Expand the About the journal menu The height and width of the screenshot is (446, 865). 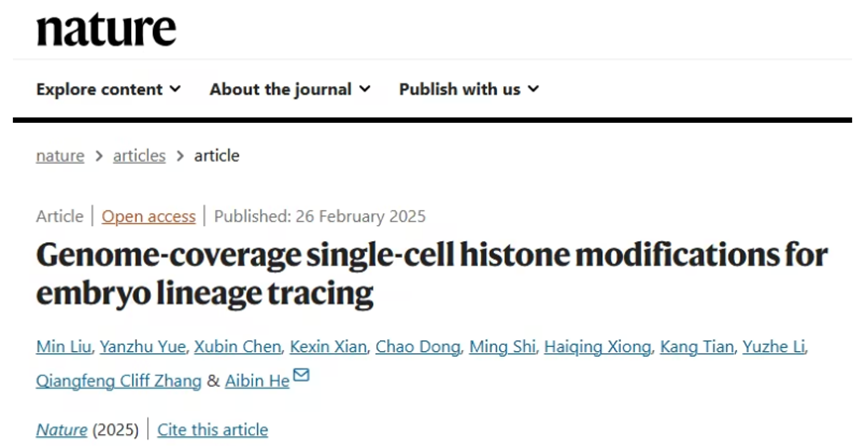pyautogui.click(x=290, y=89)
